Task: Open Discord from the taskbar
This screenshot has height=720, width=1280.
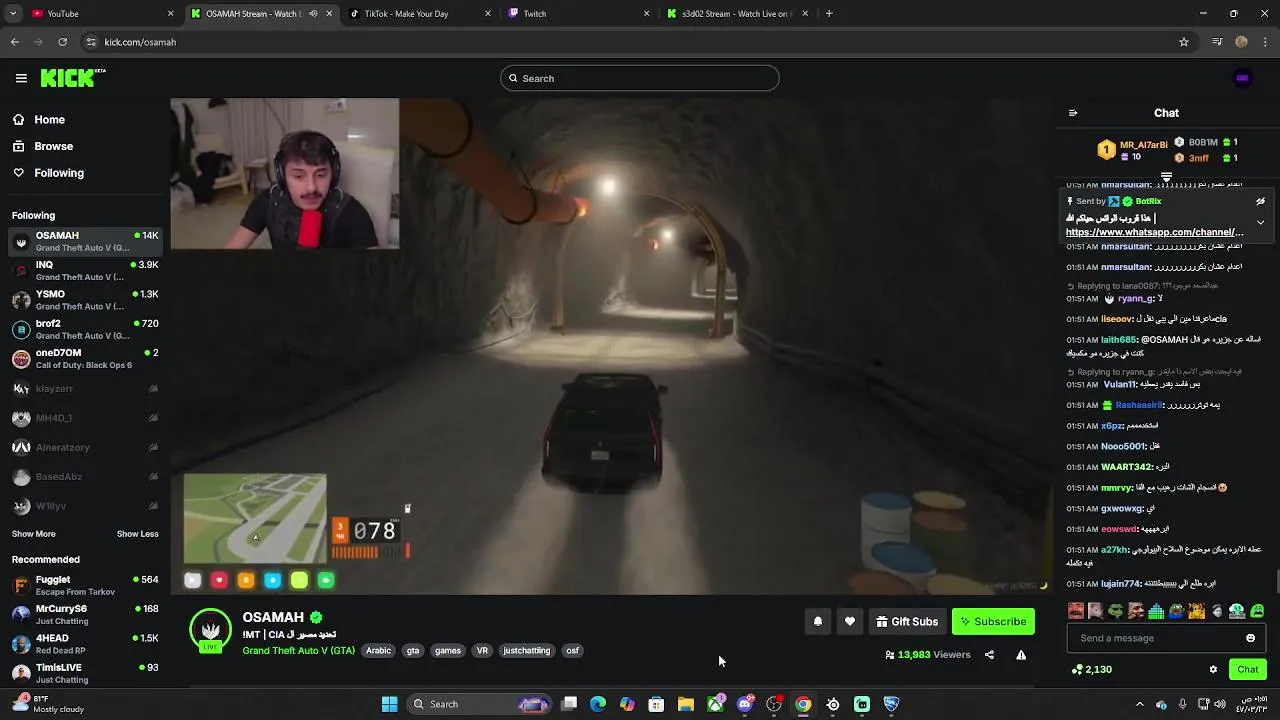Action: pos(745,704)
